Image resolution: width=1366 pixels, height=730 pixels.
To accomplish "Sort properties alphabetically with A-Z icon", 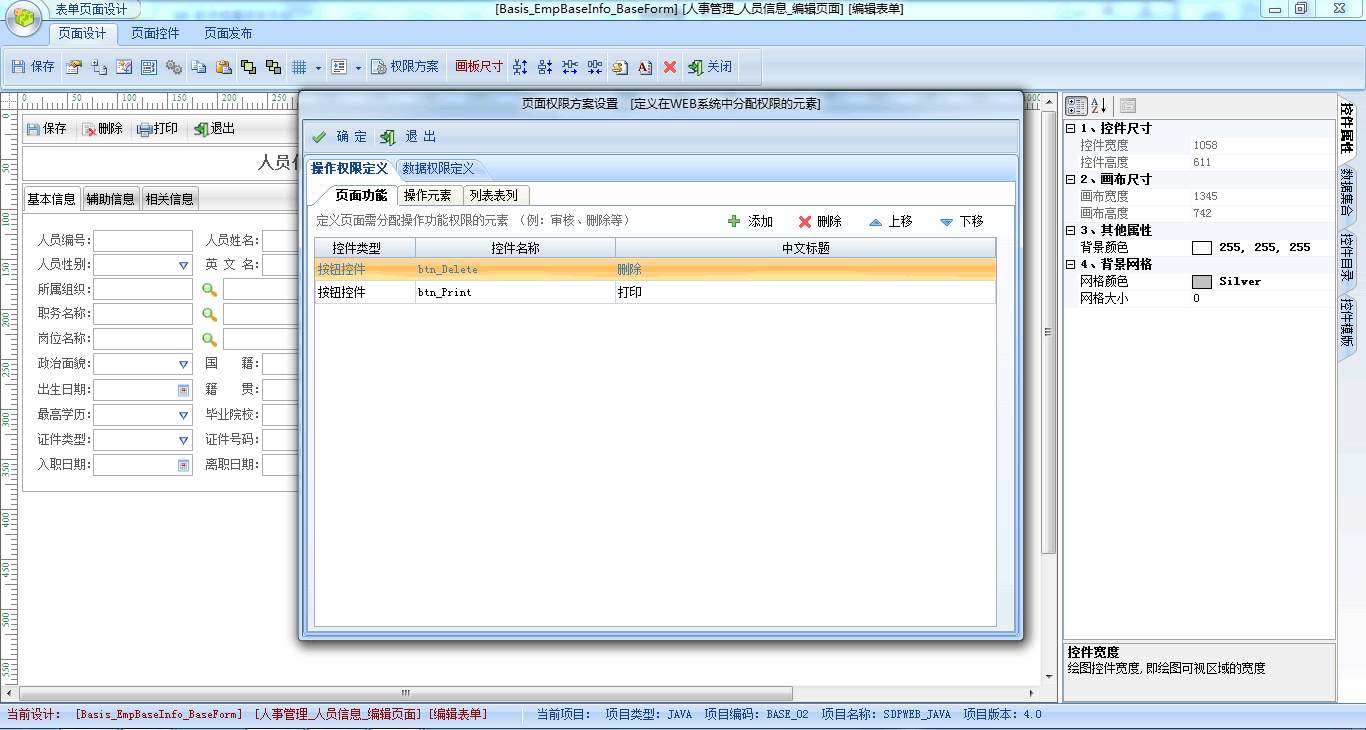I will click(x=1099, y=105).
